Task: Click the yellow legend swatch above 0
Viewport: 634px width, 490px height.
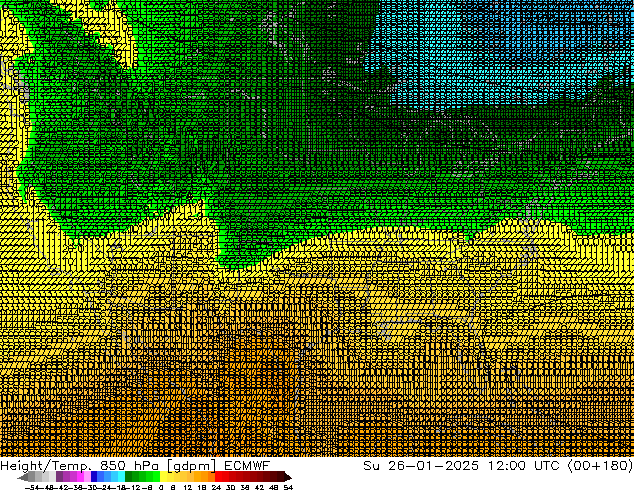Action: (x=164, y=477)
